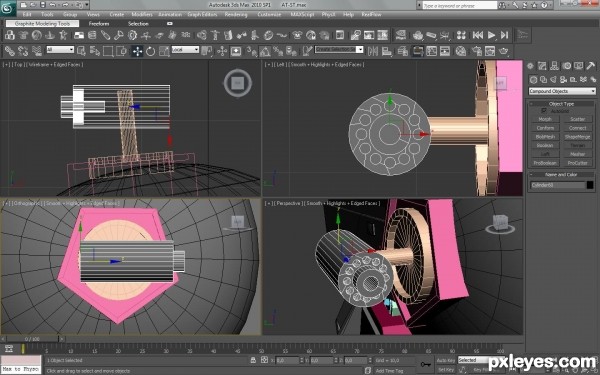Click the ProBoolean button

coord(545,163)
